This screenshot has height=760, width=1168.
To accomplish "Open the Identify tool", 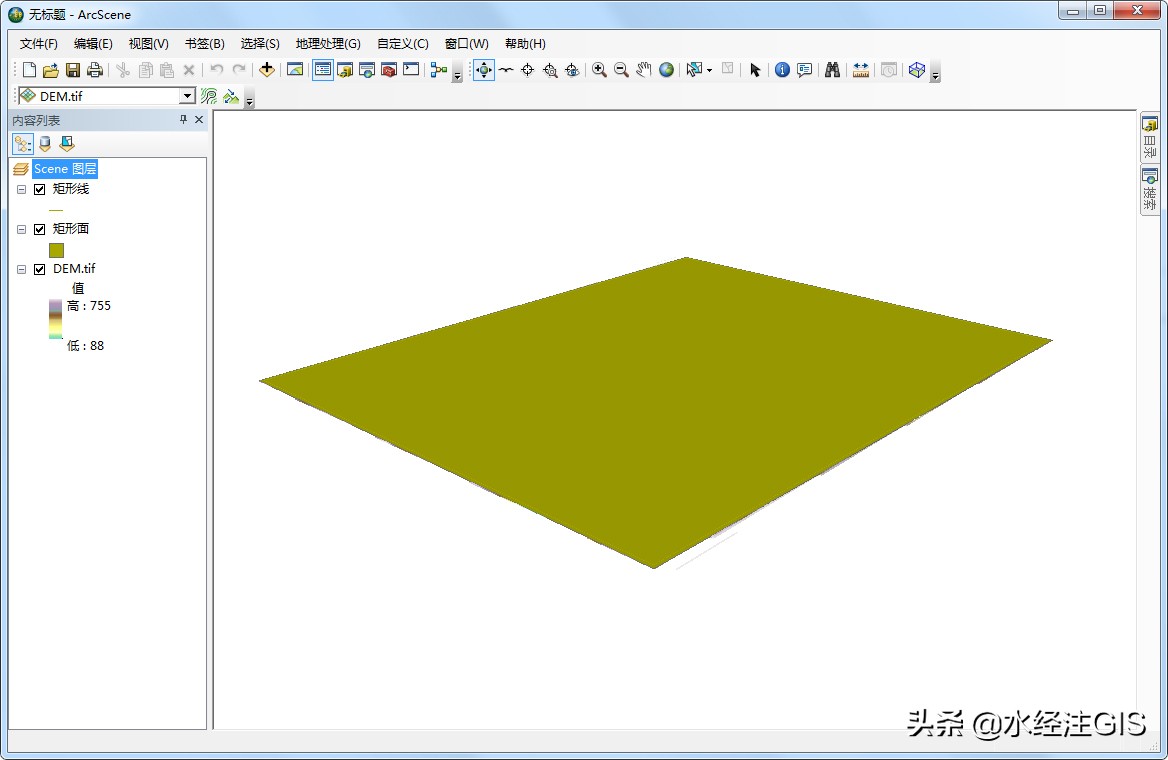I will click(x=784, y=70).
